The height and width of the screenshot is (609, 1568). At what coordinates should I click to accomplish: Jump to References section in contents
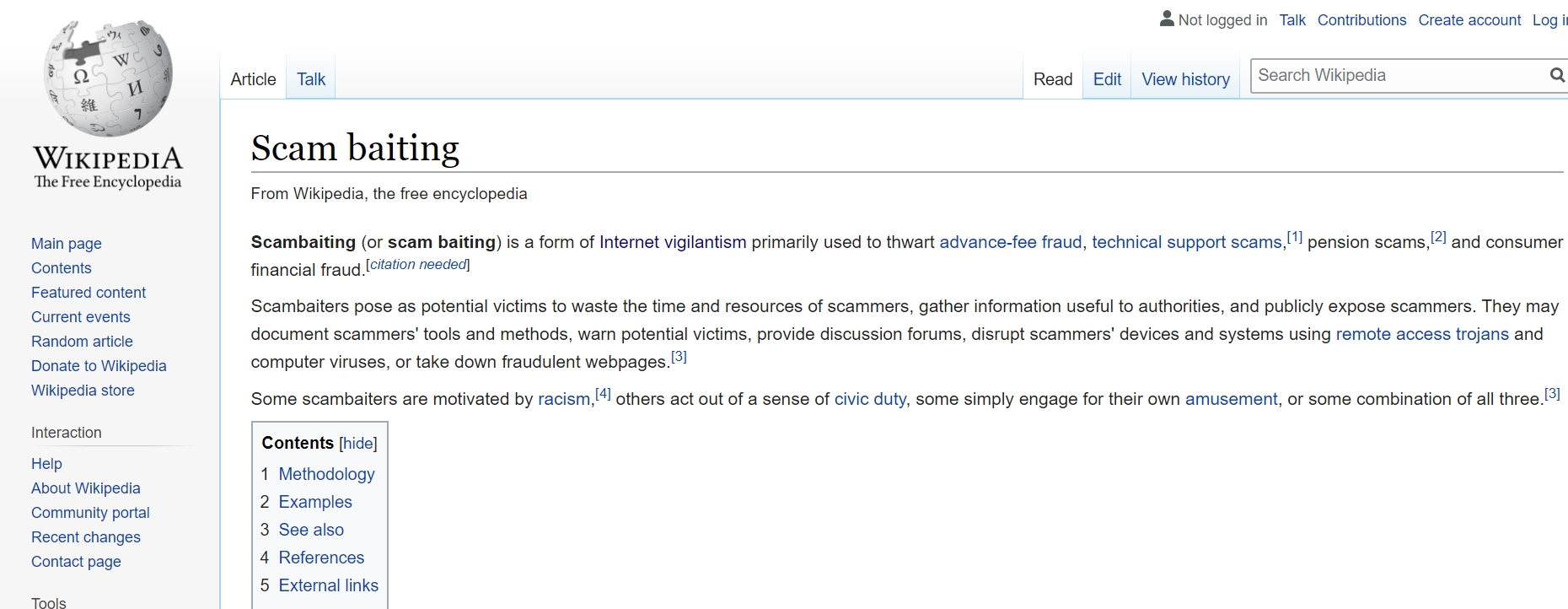pos(321,558)
